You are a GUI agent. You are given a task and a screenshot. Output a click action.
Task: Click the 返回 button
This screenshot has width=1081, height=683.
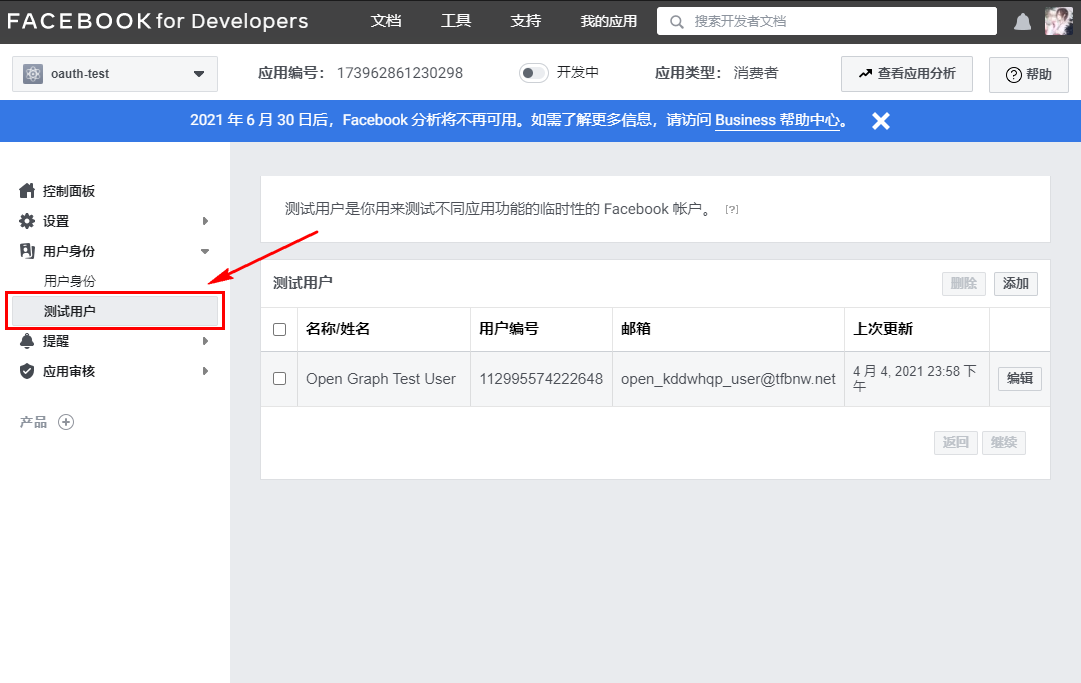coord(956,442)
